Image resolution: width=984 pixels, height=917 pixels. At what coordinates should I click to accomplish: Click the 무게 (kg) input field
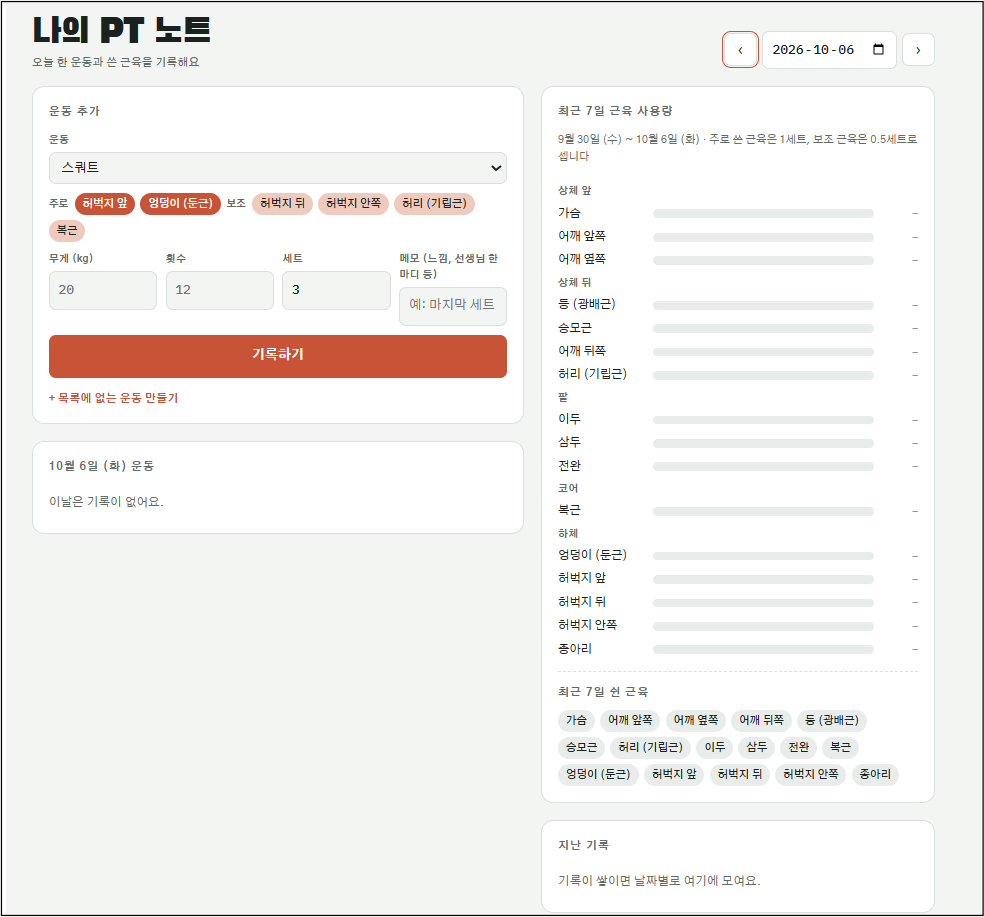103,290
